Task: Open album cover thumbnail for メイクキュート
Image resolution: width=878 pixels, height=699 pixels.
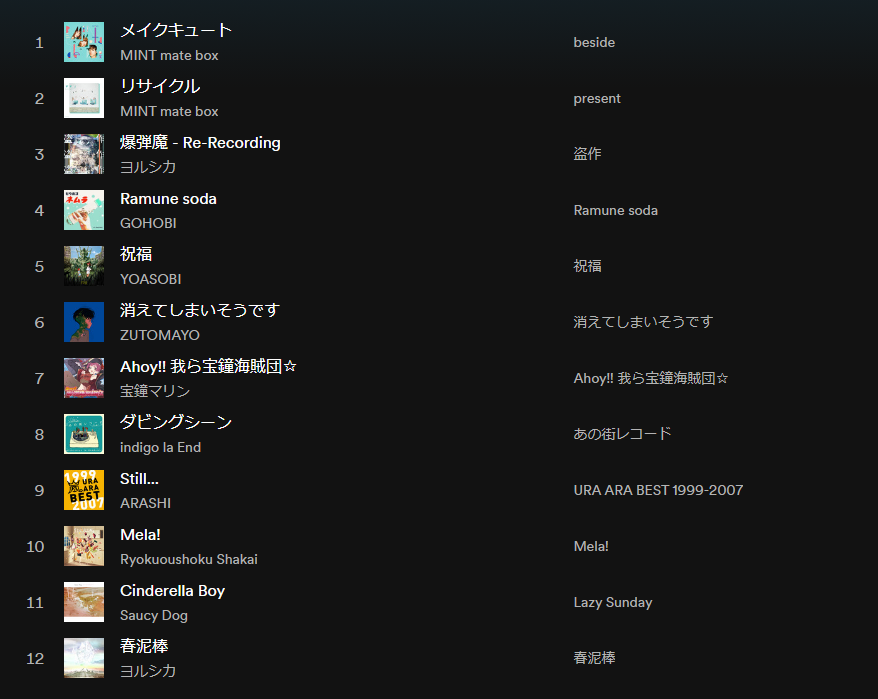Action: (x=83, y=42)
